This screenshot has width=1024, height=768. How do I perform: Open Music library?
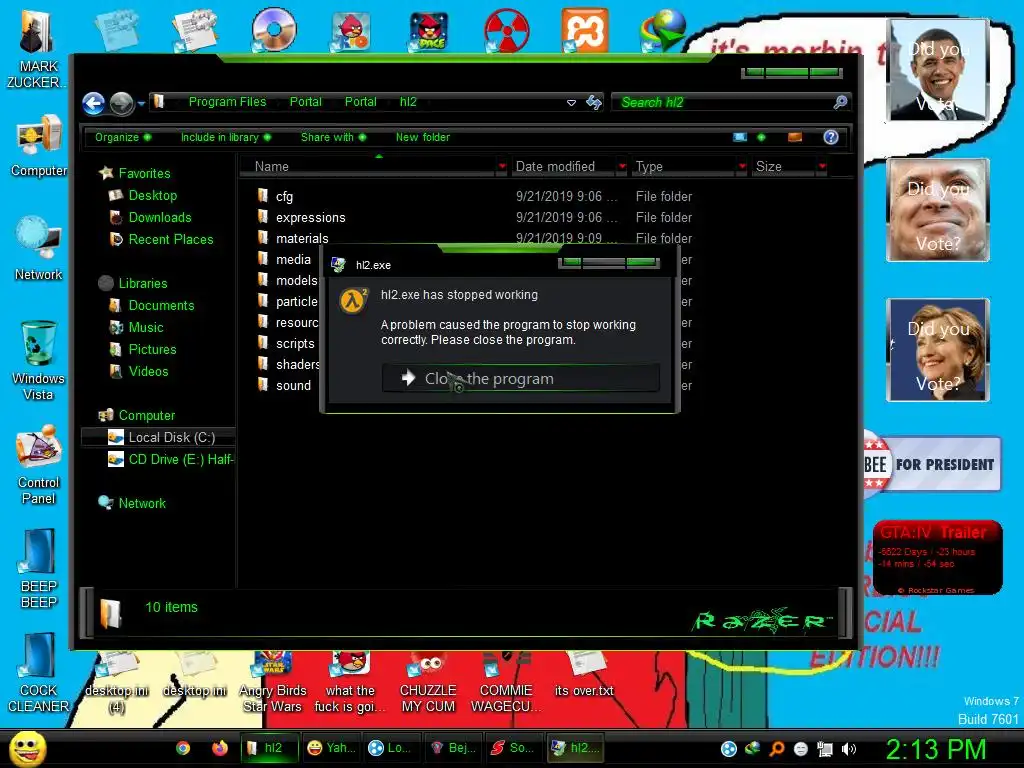pyautogui.click(x=146, y=328)
